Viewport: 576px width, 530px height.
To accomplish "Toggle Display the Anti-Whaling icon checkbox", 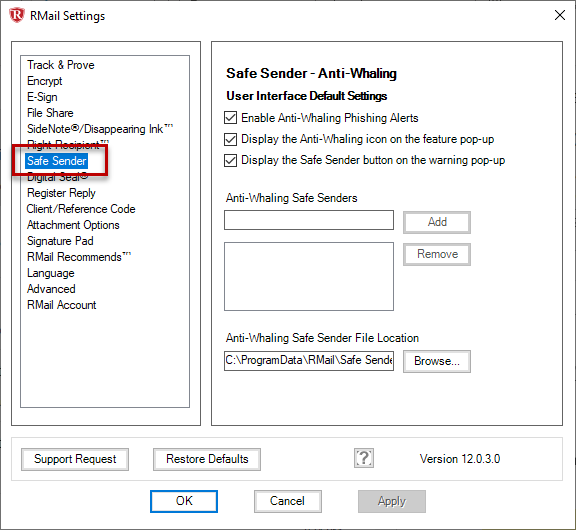I will tap(230, 139).
